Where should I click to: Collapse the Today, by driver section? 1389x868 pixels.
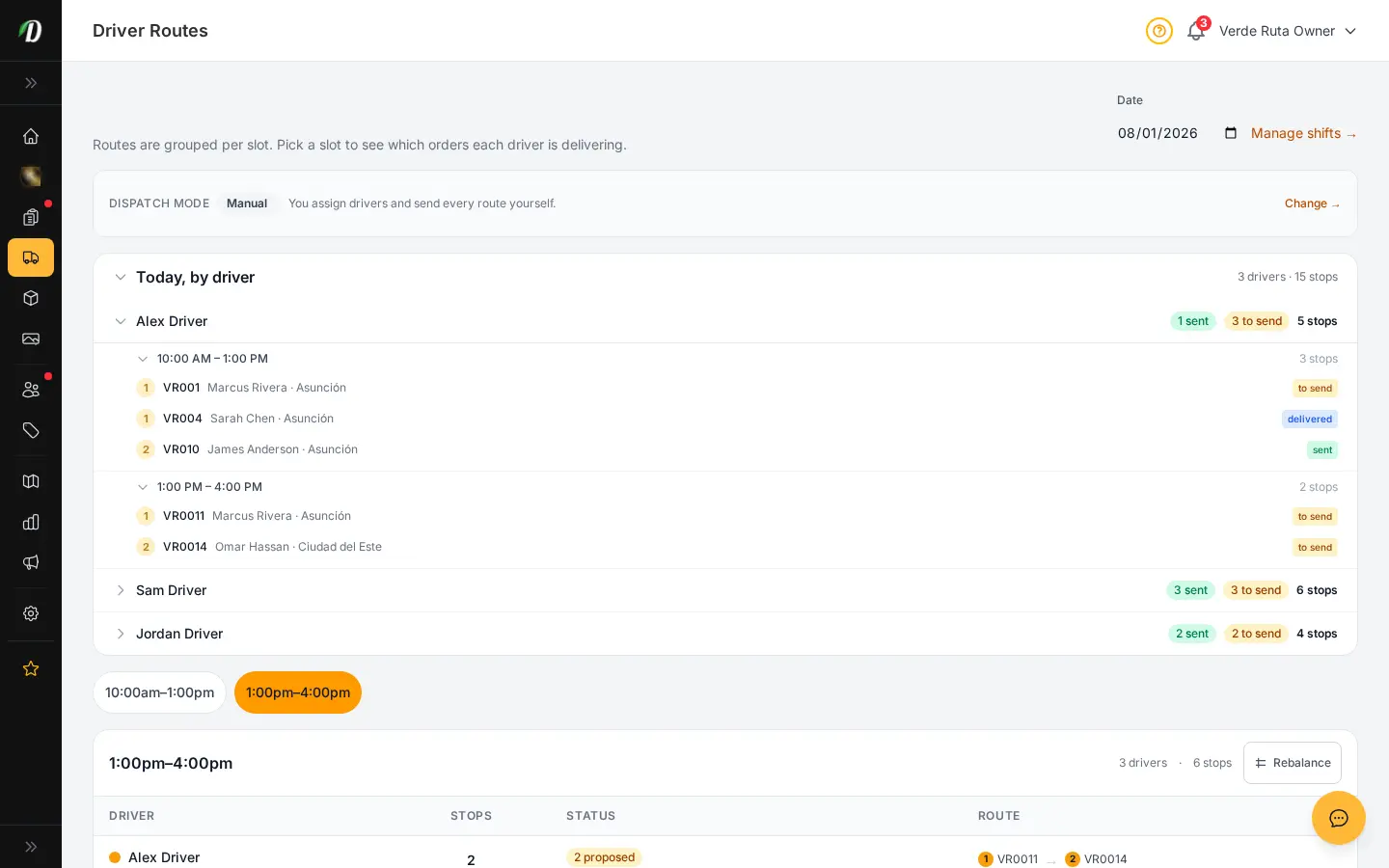[x=121, y=277]
